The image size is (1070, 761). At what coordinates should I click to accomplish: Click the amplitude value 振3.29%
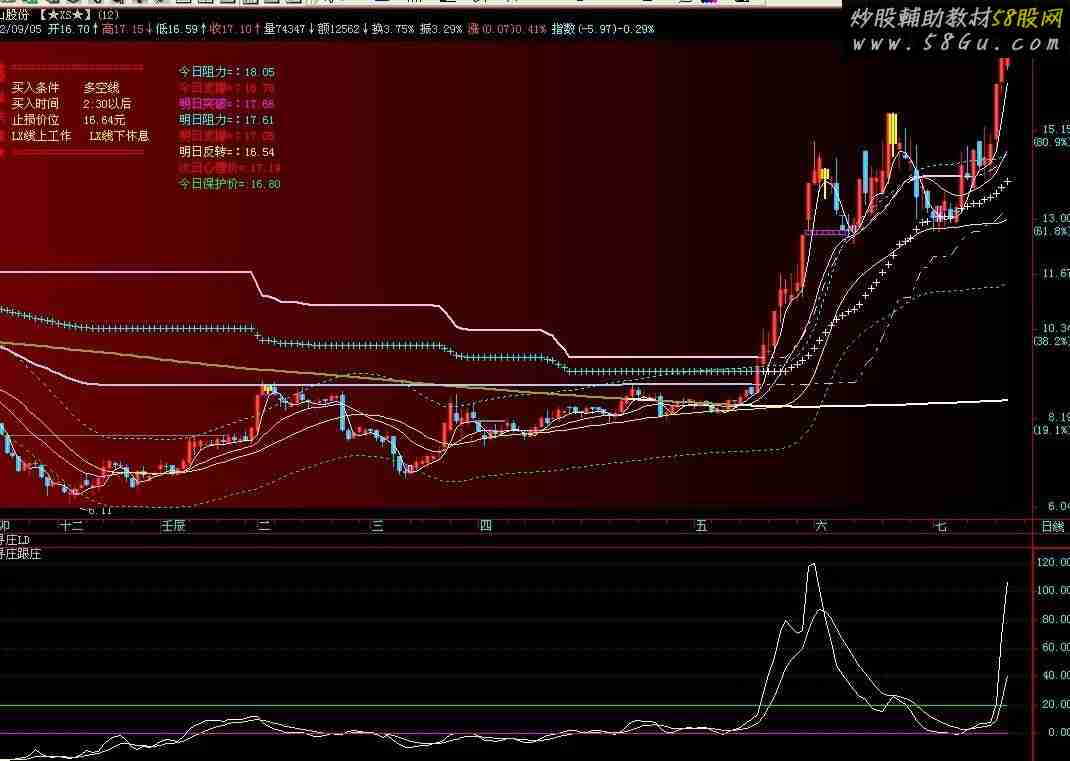point(441,29)
